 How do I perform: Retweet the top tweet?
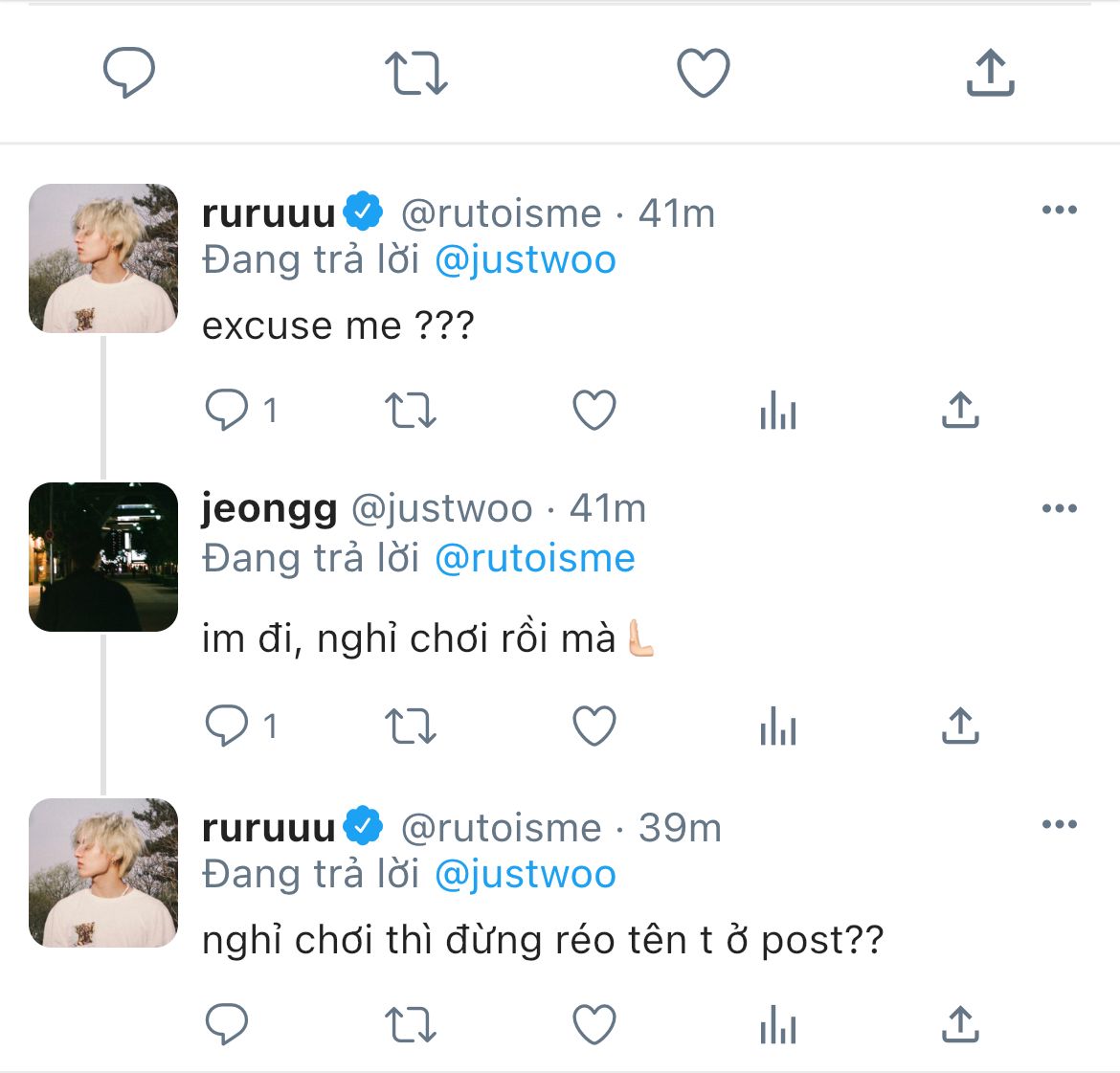click(x=415, y=72)
